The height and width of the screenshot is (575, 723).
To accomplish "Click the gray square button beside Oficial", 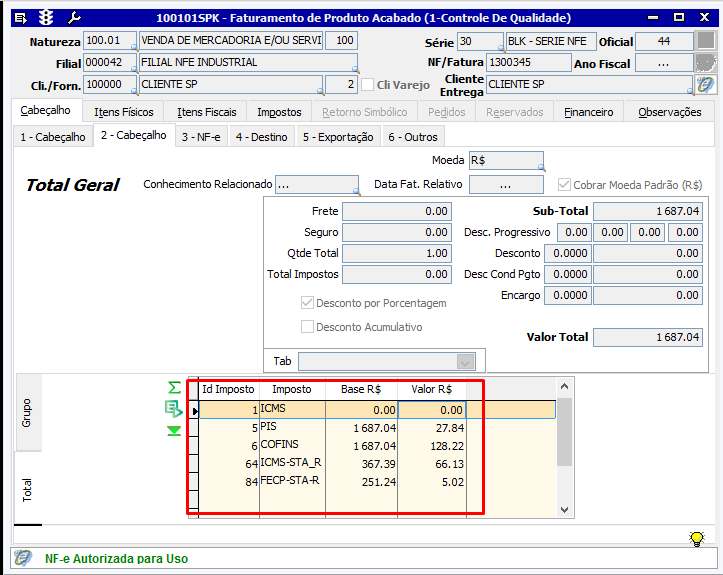I will click(x=706, y=41).
